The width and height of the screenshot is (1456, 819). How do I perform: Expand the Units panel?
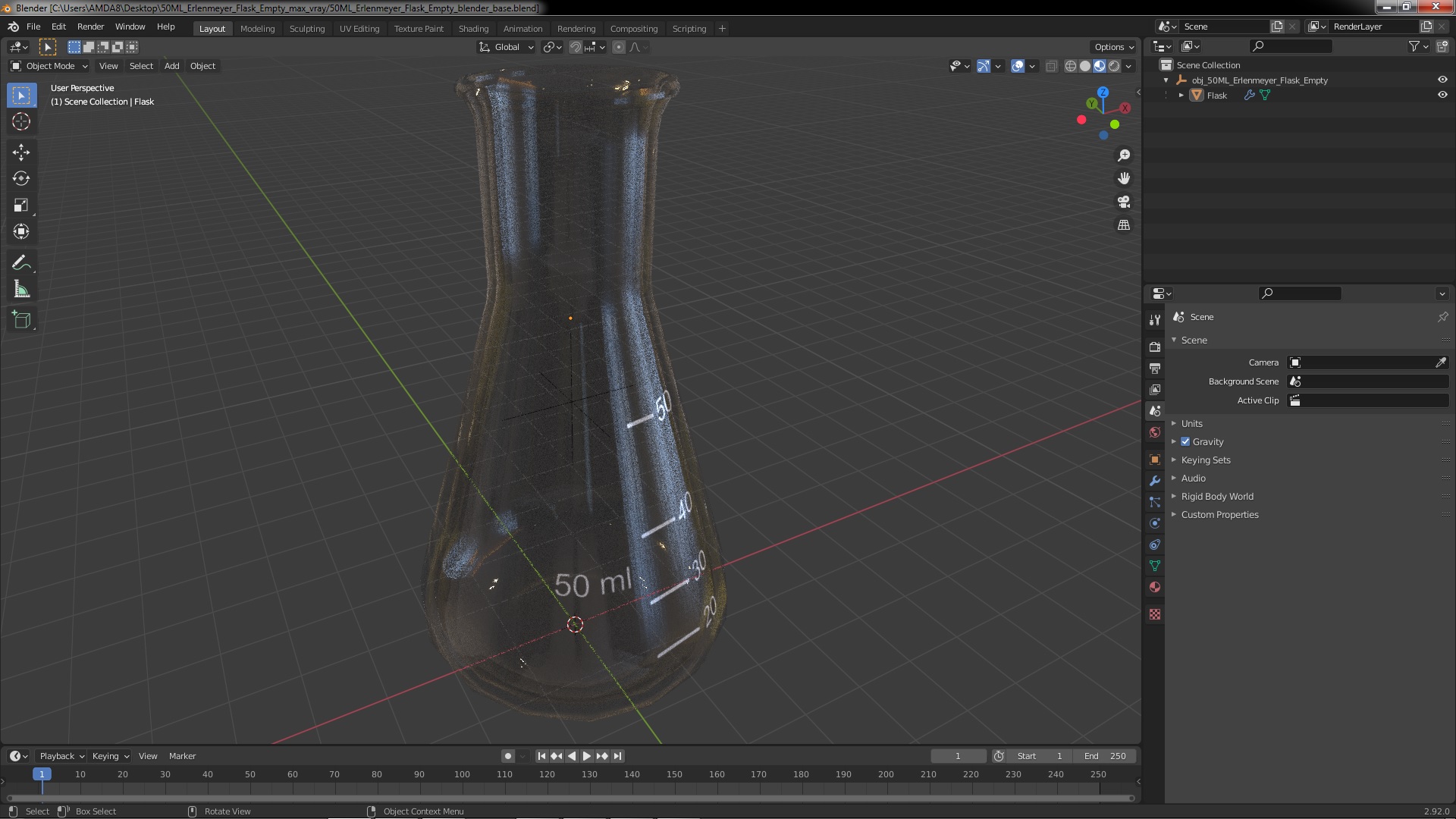(1191, 424)
